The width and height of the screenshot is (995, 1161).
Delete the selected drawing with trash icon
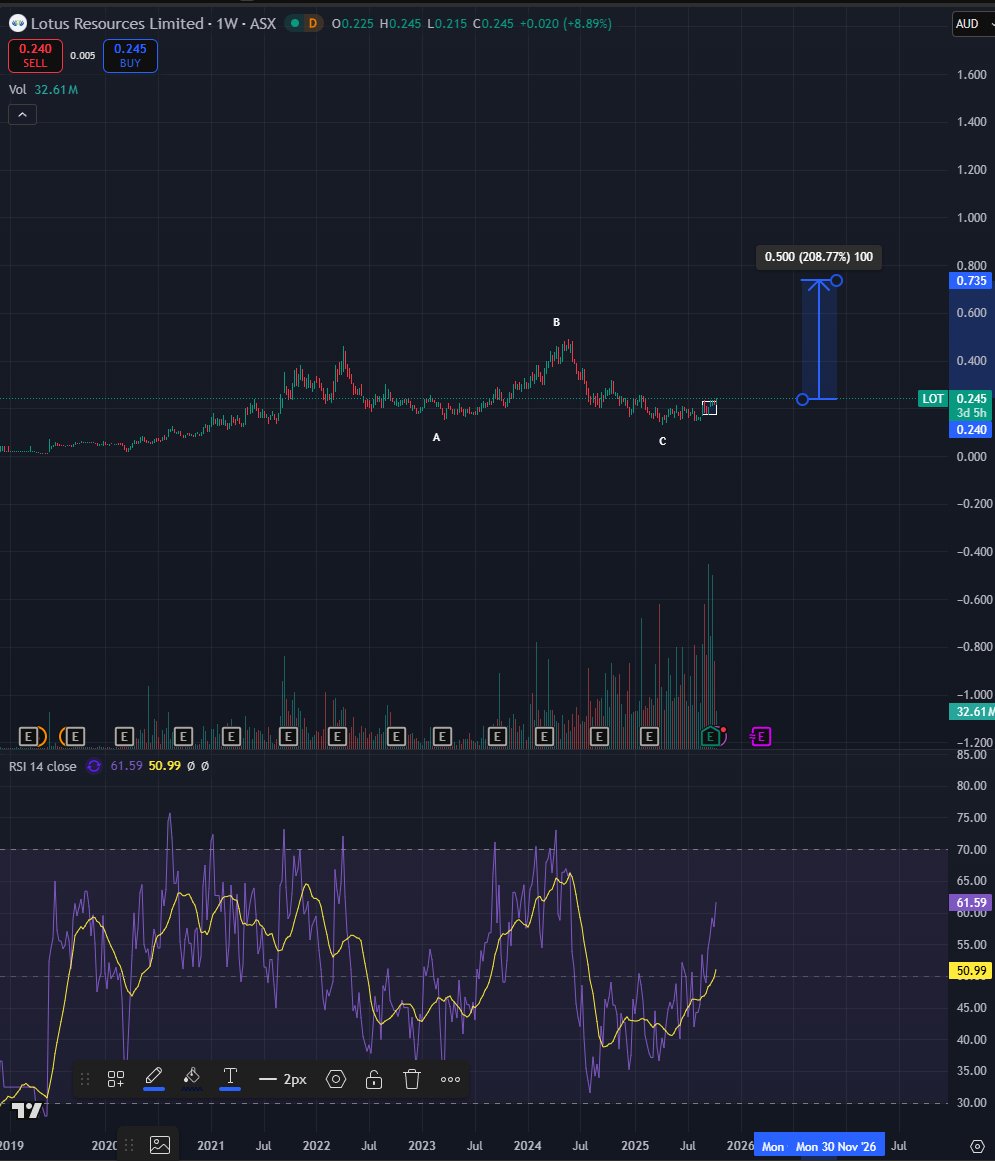412,1079
